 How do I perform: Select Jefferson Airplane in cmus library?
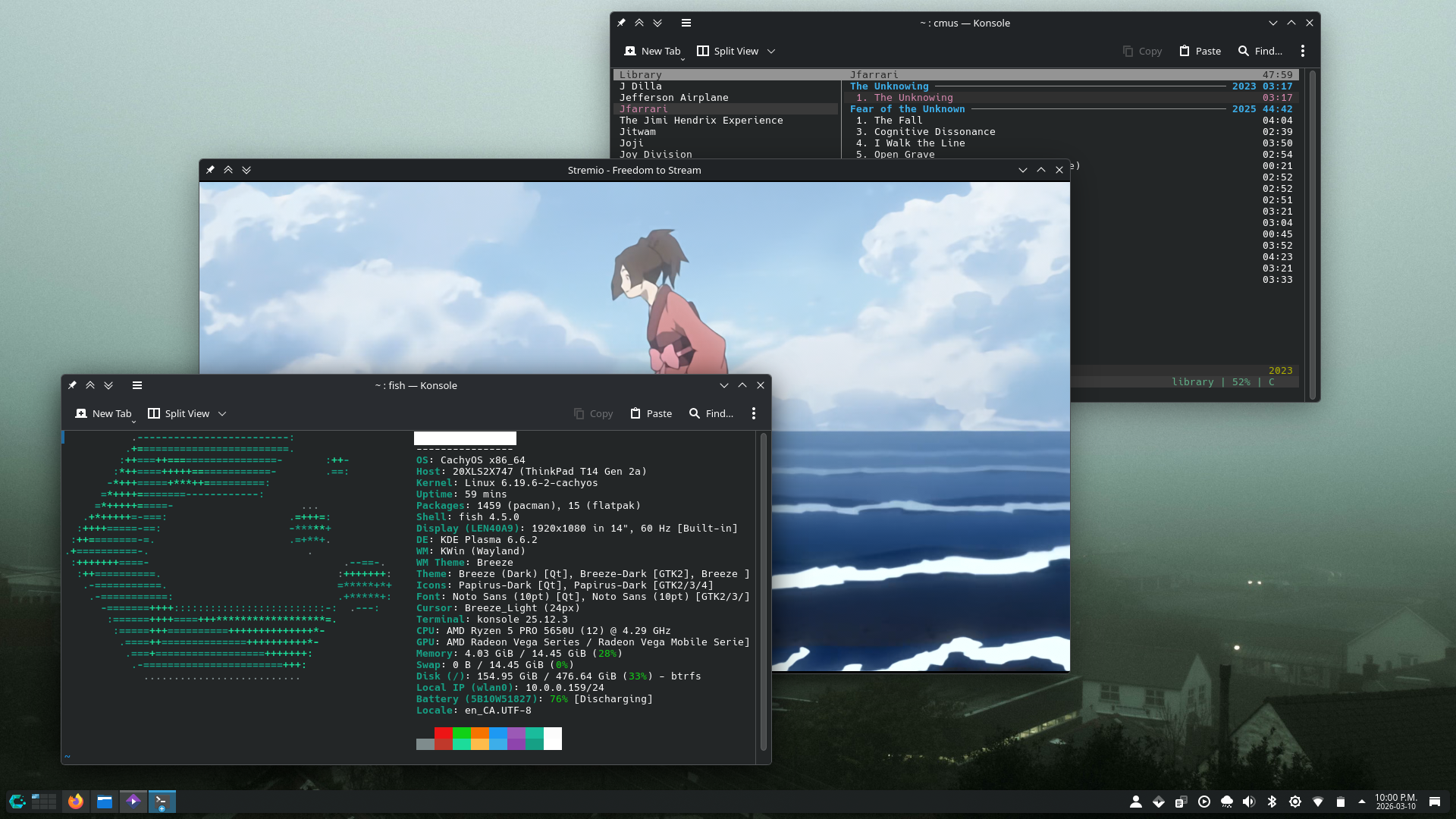pos(673,98)
